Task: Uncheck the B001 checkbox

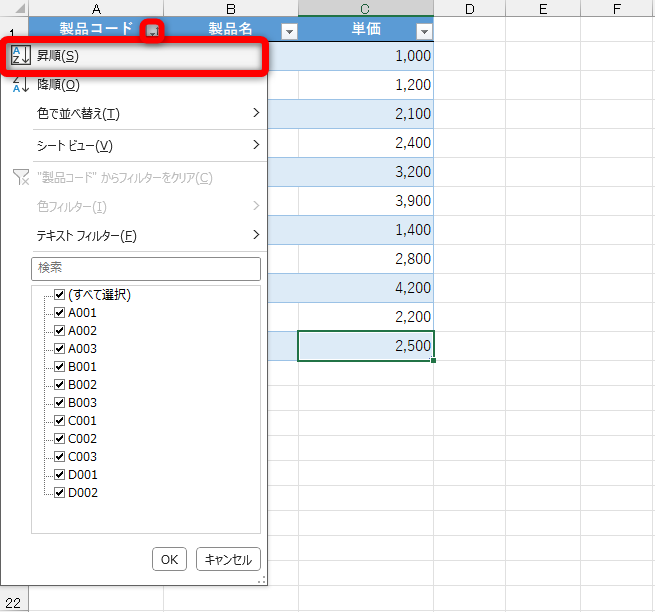Action: pos(59,366)
